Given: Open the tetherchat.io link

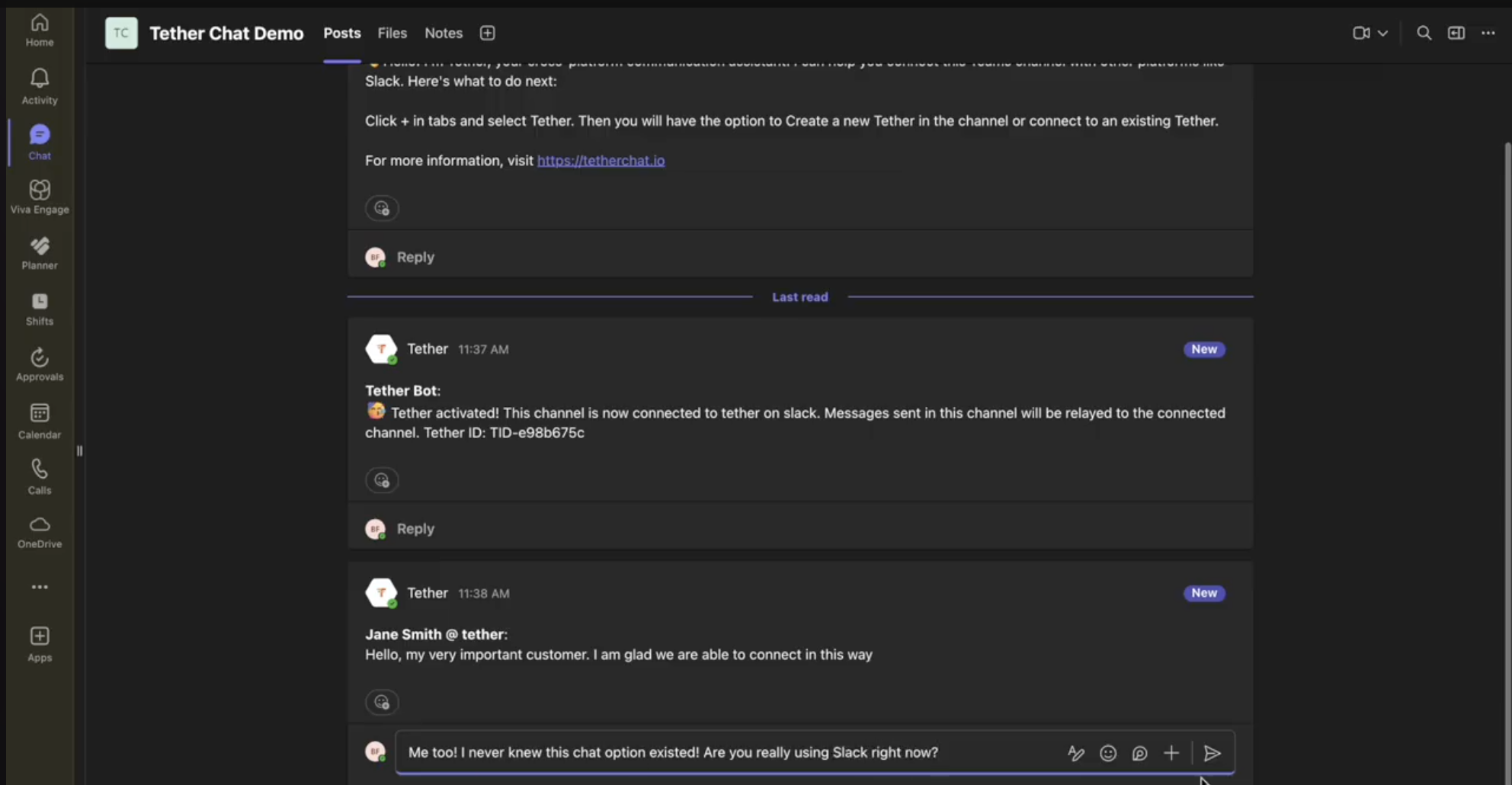Looking at the screenshot, I should tap(601, 160).
